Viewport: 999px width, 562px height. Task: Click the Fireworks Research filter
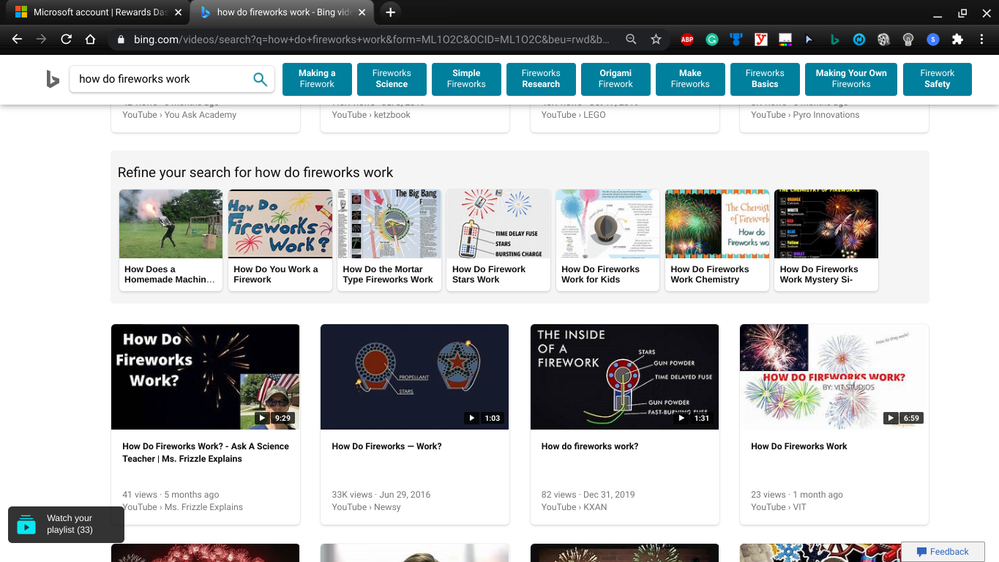[x=541, y=79]
